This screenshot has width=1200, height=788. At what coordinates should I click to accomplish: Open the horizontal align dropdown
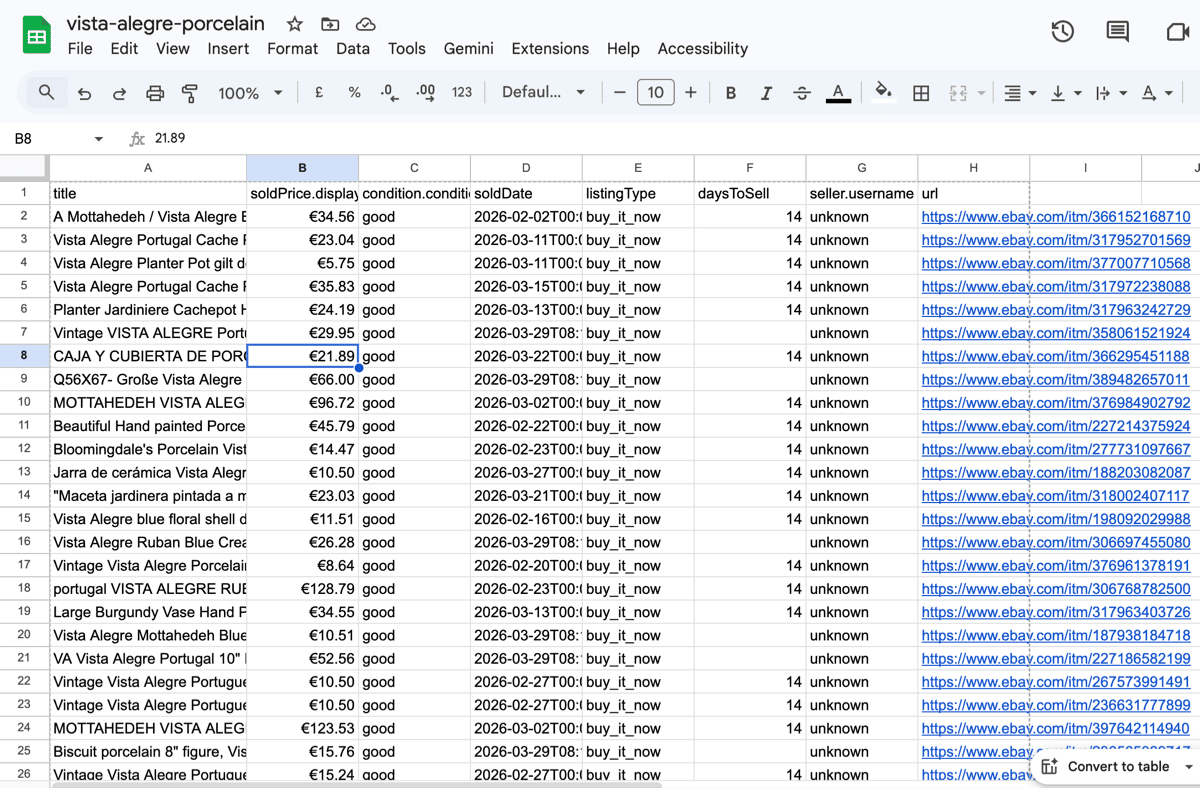click(x=1019, y=93)
